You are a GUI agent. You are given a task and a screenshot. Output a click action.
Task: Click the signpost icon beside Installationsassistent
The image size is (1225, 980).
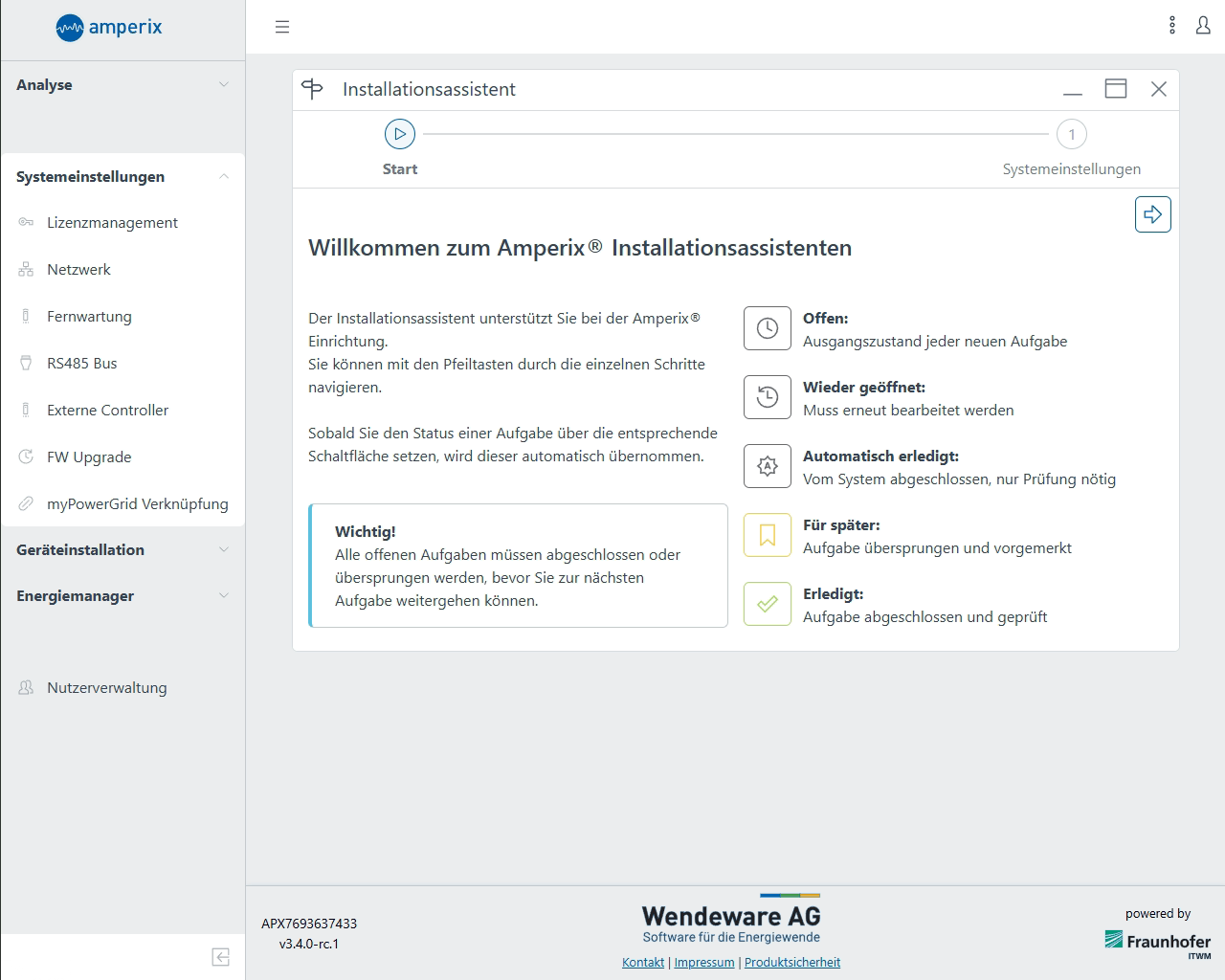point(312,89)
